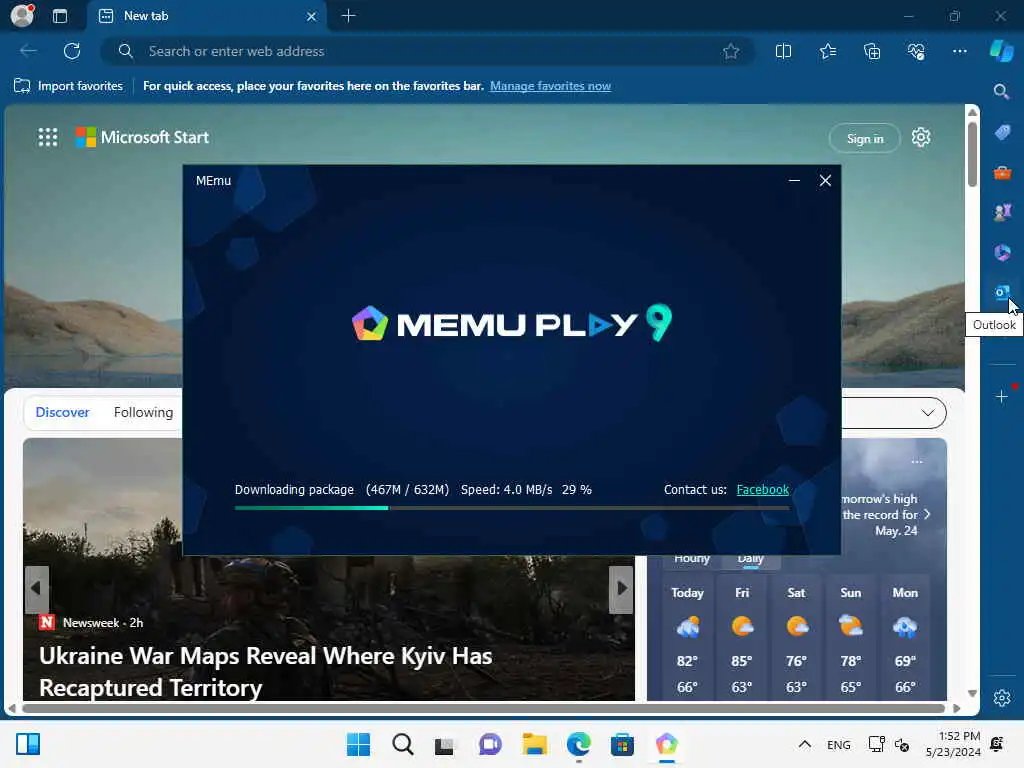Open a new browser tab
The width and height of the screenshot is (1024, 768).
click(x=349, y=16)
